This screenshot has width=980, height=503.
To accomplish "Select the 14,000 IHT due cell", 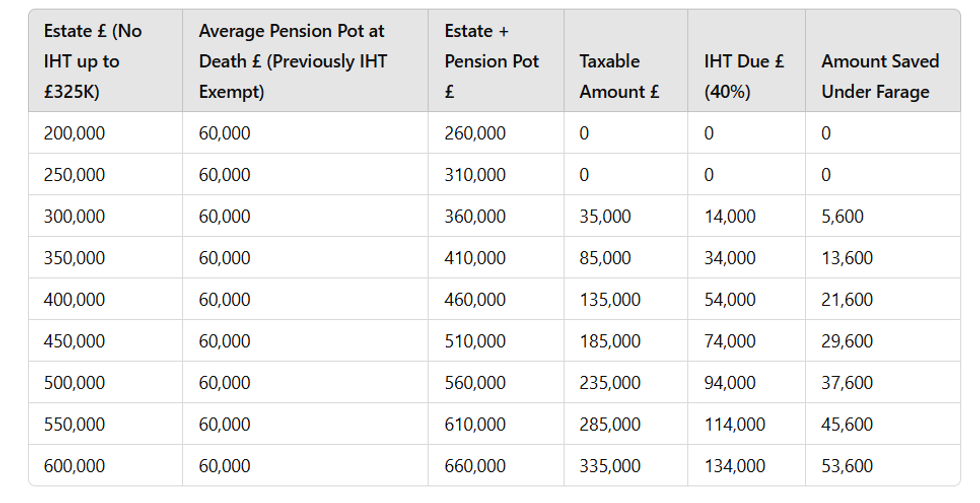I will pyautogui.click(x=730, y=216).
